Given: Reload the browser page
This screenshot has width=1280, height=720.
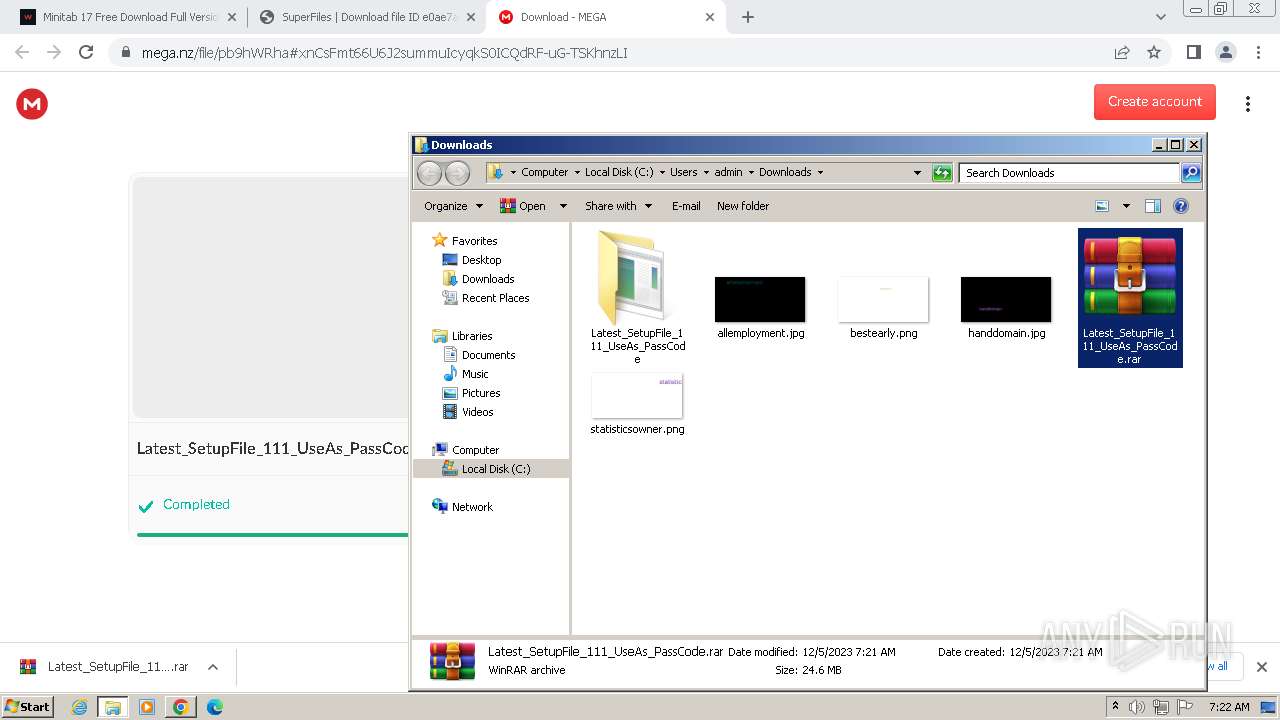Looking at the screenshot, I should [x=86, y=52].
